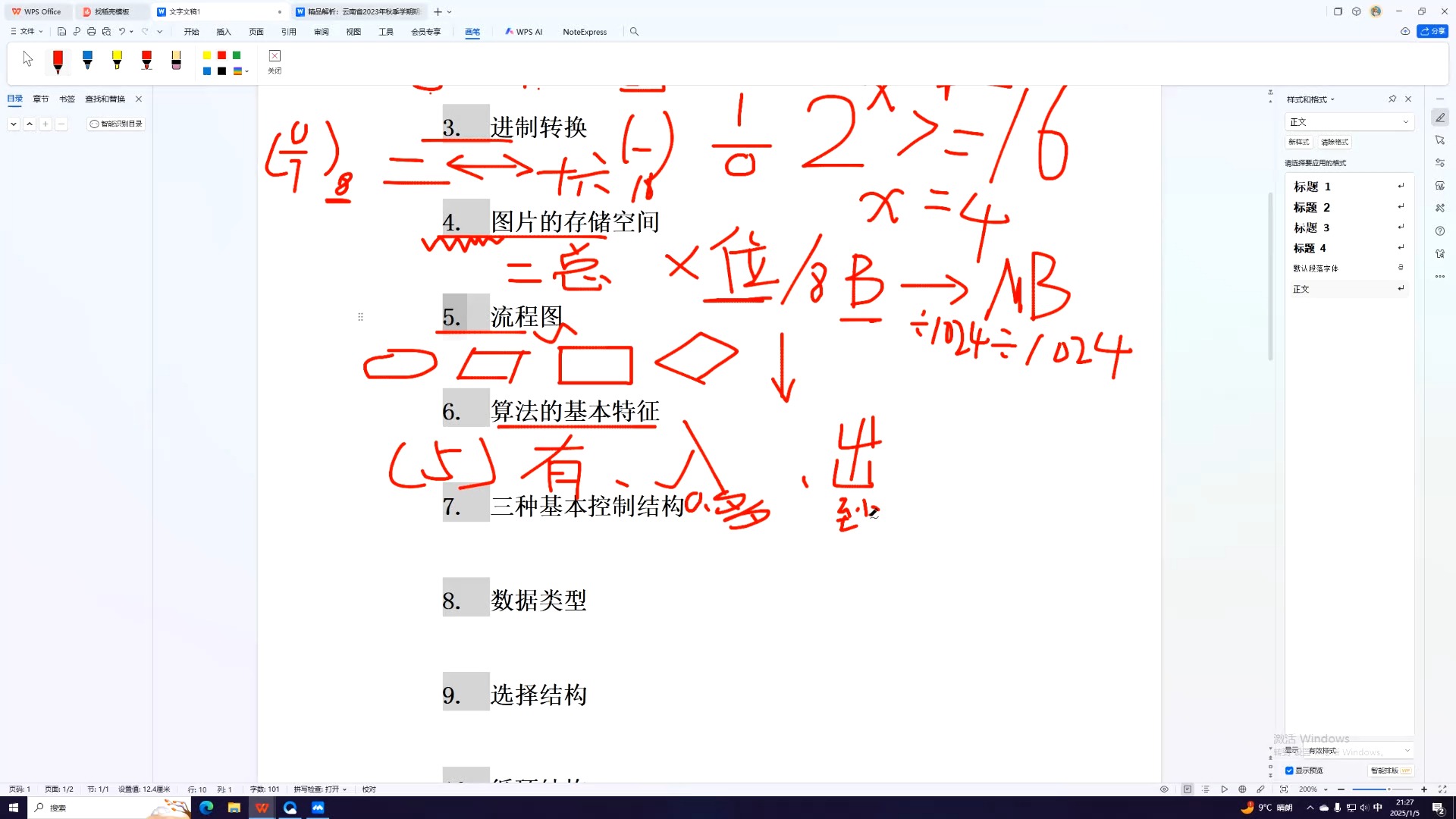This screenshot has height=819, width=1456.
Task: Expand the 正文 style dropdown
Action: 1405,122
